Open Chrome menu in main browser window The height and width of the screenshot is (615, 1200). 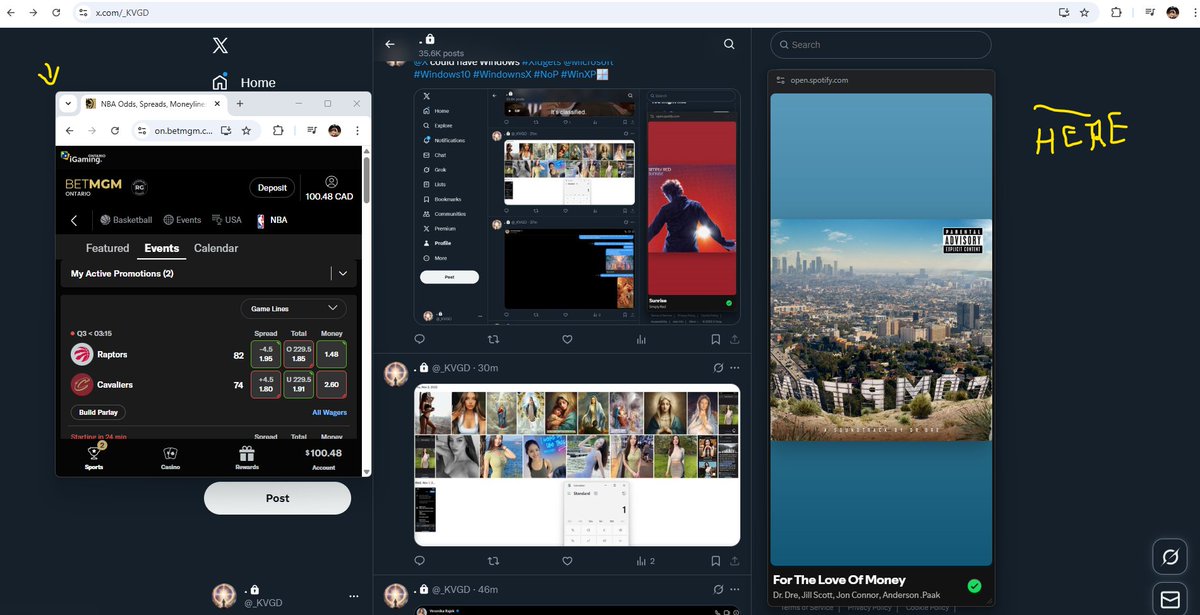[1194, 13]
